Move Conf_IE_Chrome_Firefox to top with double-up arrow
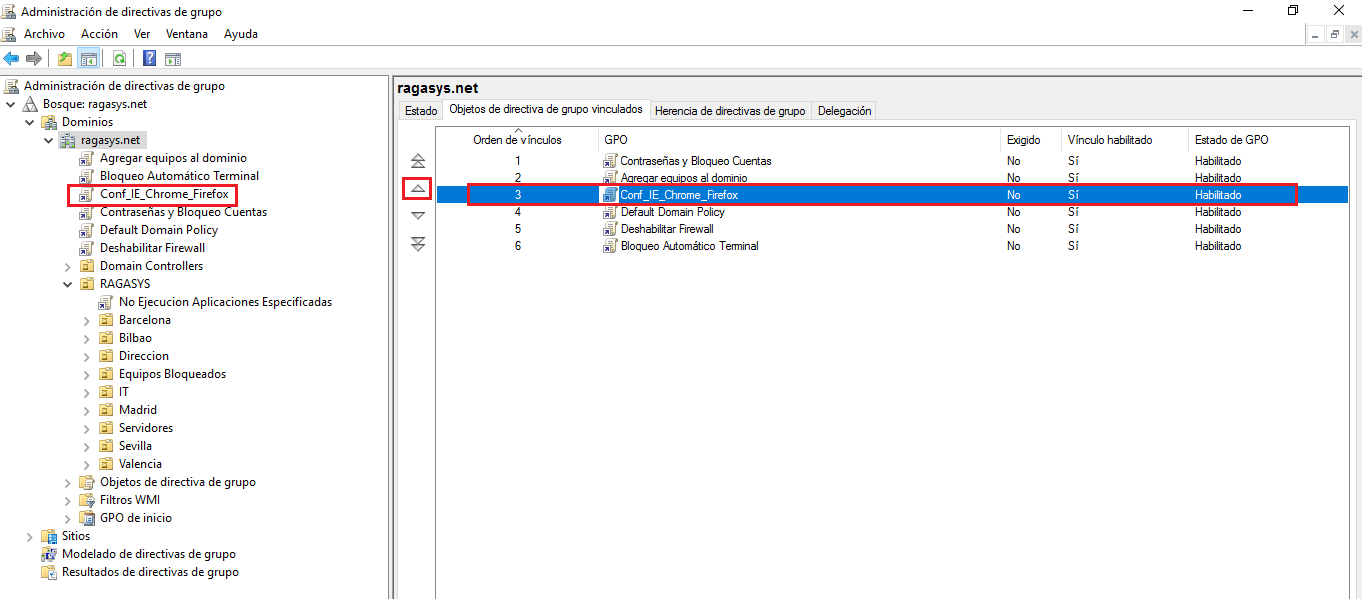1362x599 pixels. pos(417,159)
